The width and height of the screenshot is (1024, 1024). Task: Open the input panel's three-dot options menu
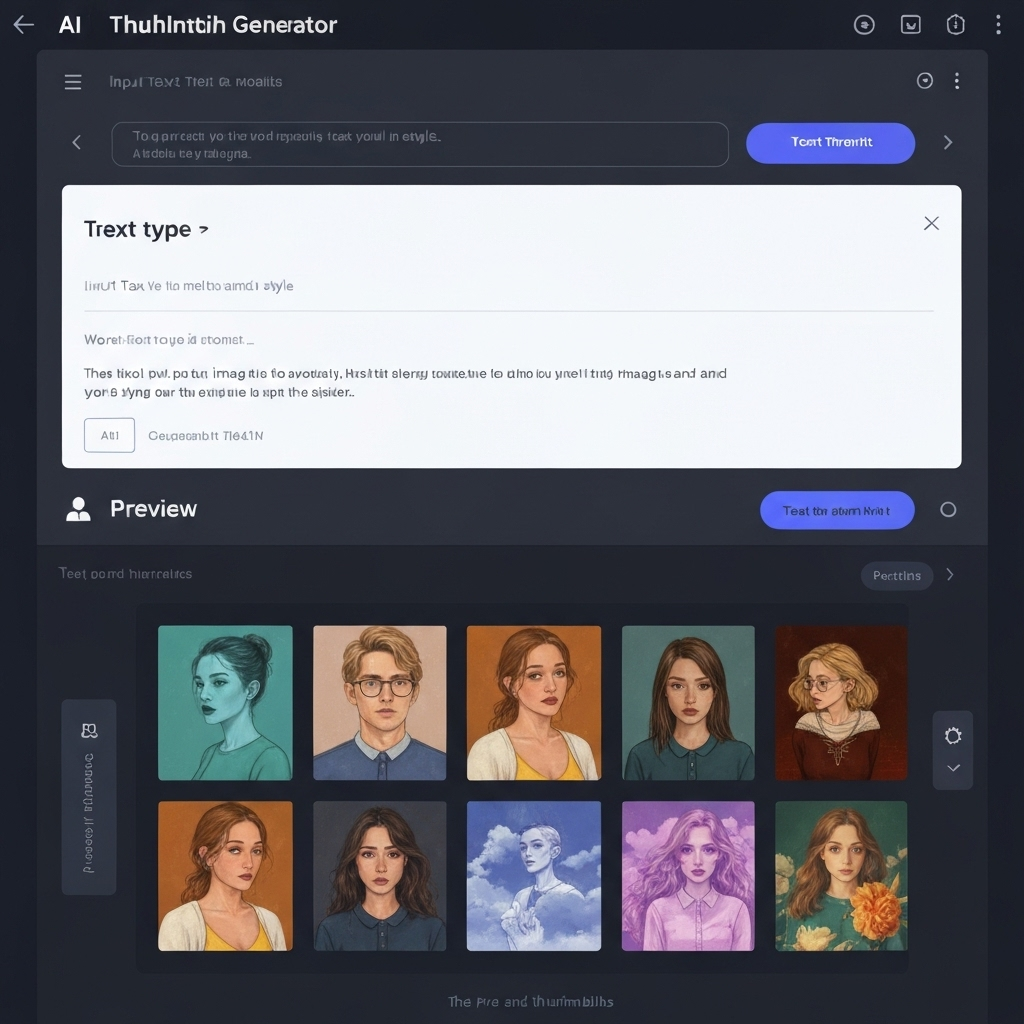pyautogui.click(x=957, y=81)
